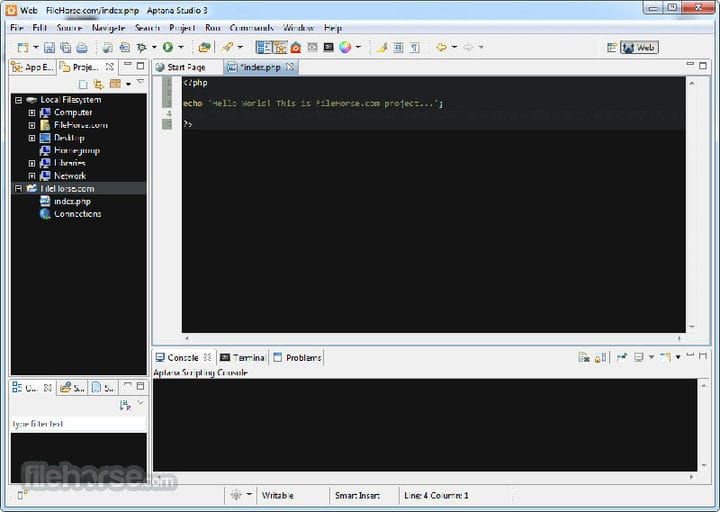The image size is (720, 512).
Task: Maximize the editor area with square icon
Action: [x=703, y=66]
